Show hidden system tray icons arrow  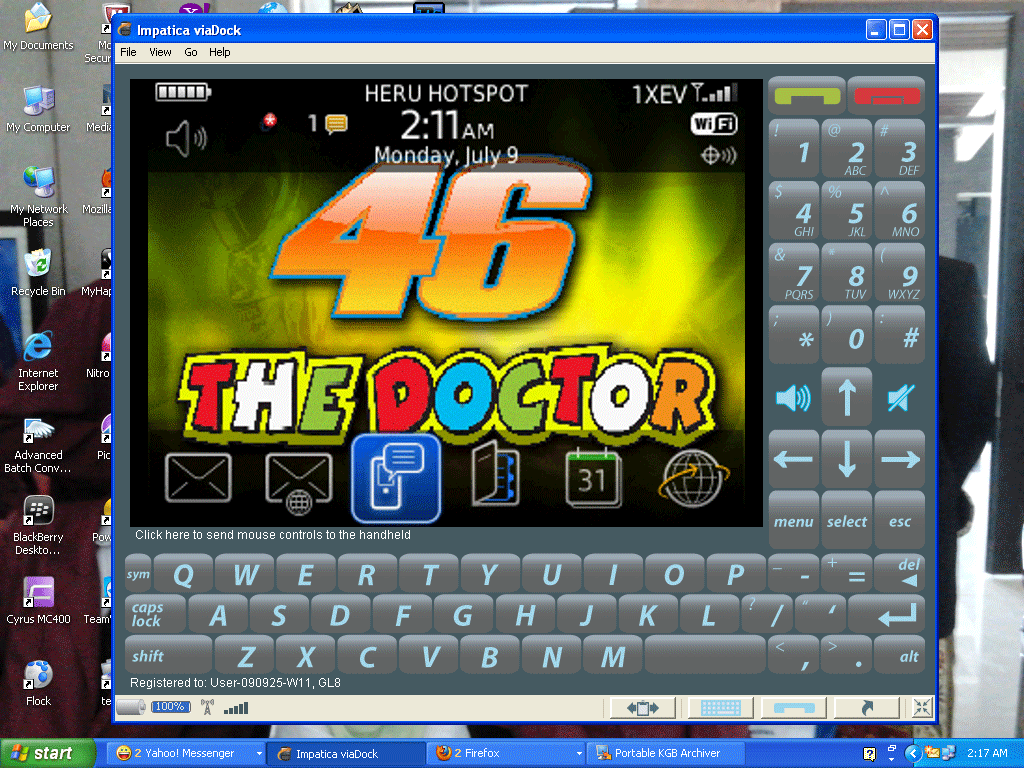pos(913,754)
